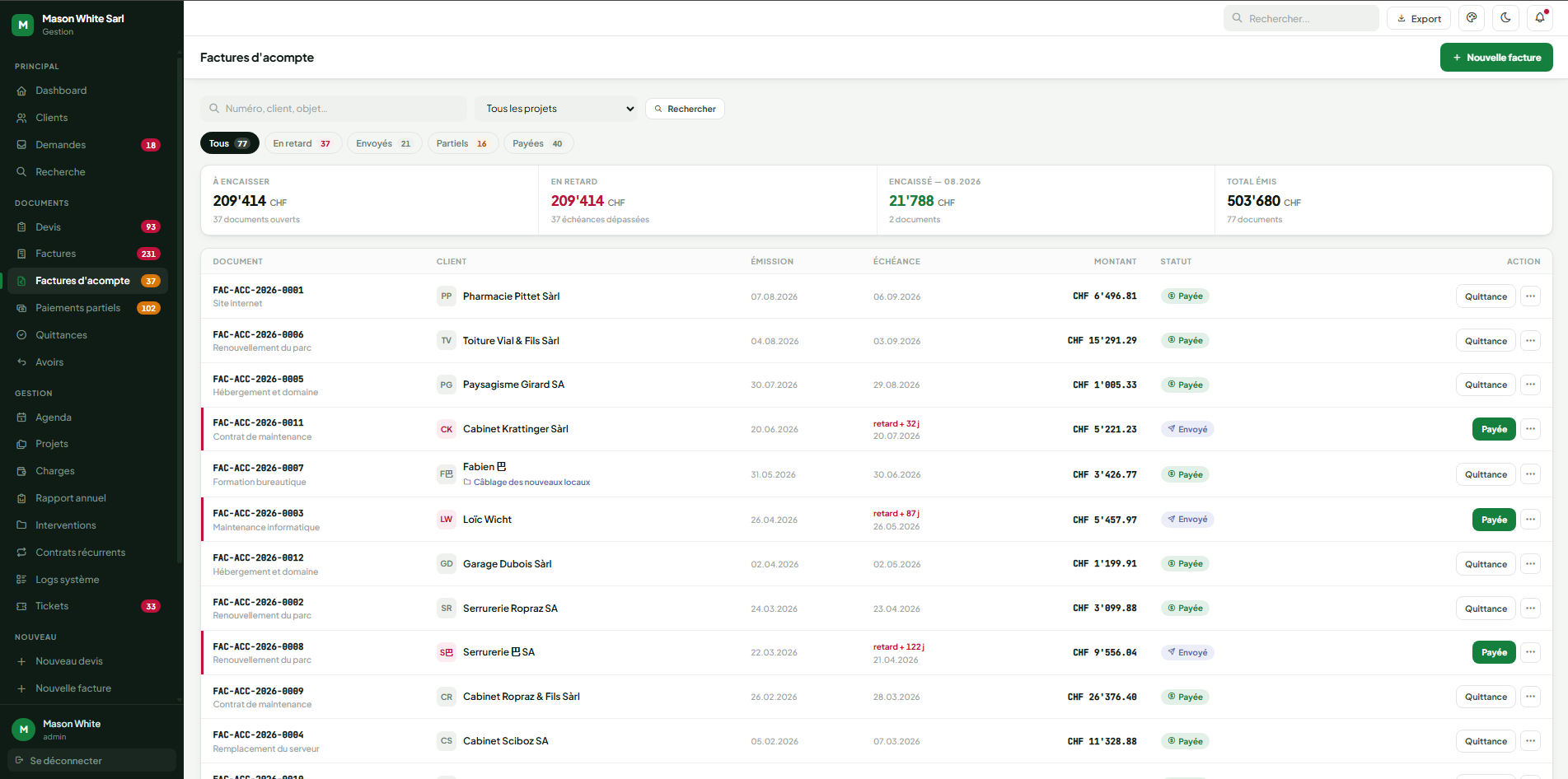Screen dimensions: 1568x779
Task: Expand the Tous les projets dropdown
Action: pyautogui.click(x=557, y=109)
